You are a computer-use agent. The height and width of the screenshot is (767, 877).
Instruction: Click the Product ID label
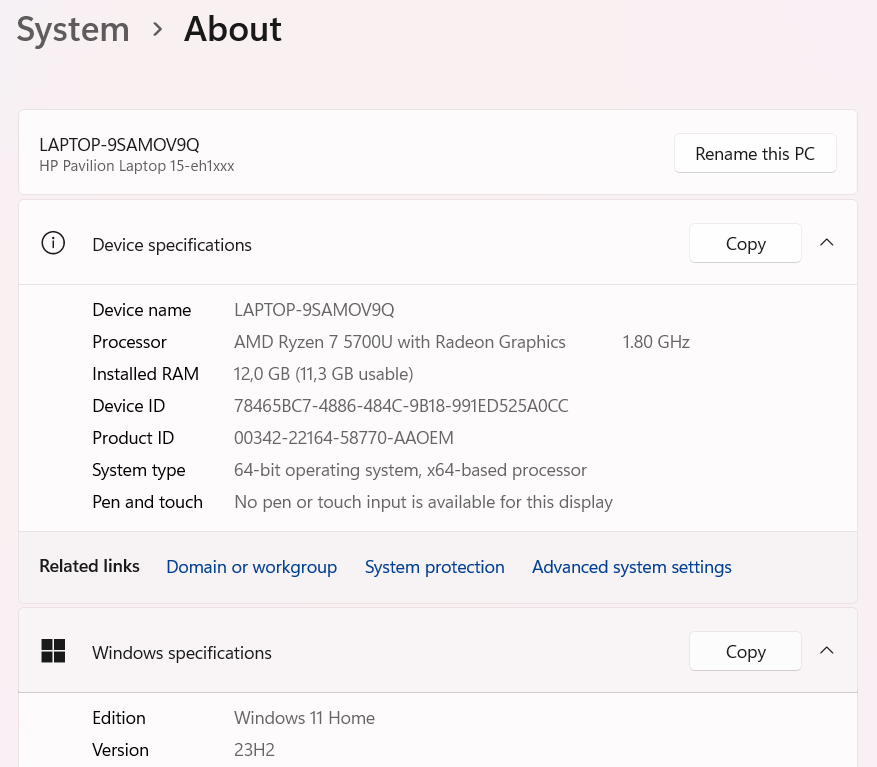(x=133, y=437)
